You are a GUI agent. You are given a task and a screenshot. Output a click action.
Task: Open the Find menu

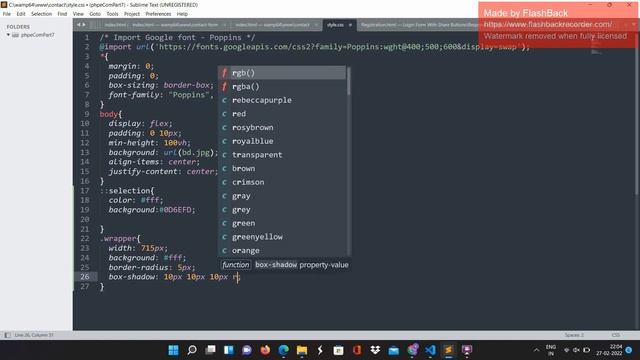click(x=62, y=14)
